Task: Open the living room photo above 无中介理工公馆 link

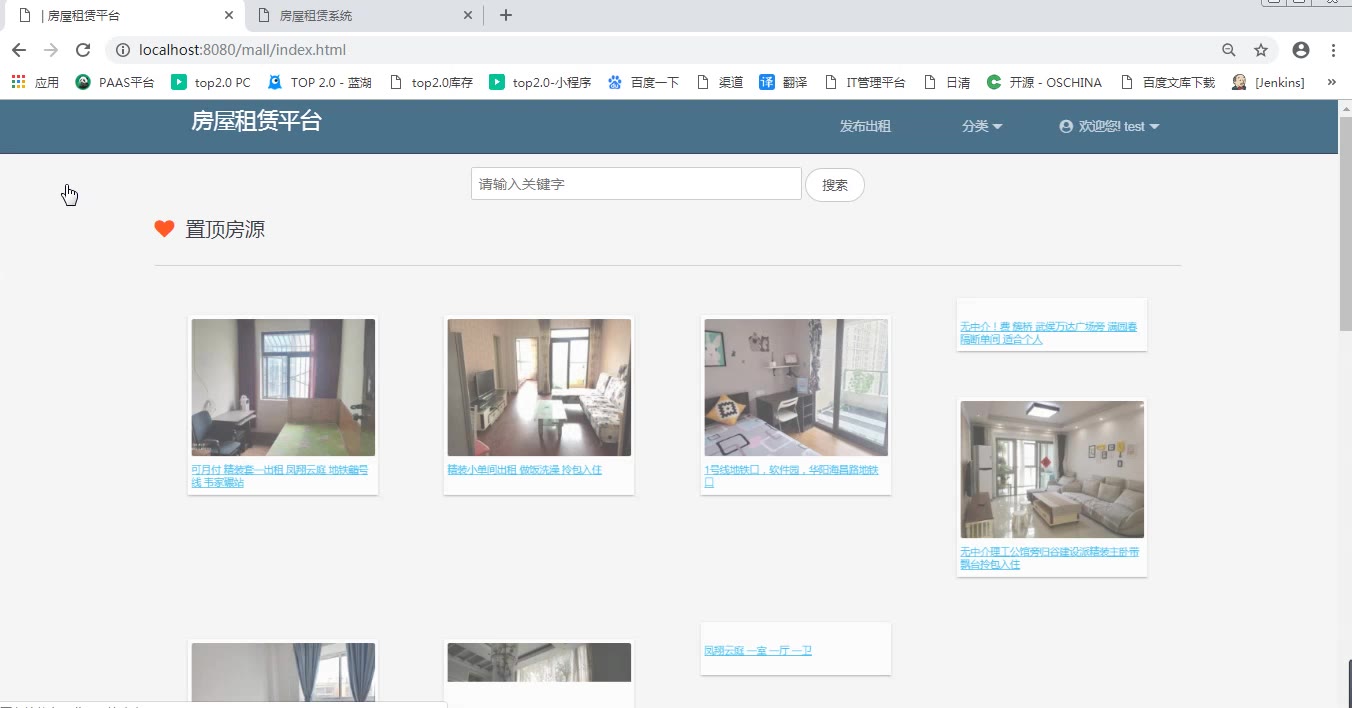Action: pos(1052,469)
